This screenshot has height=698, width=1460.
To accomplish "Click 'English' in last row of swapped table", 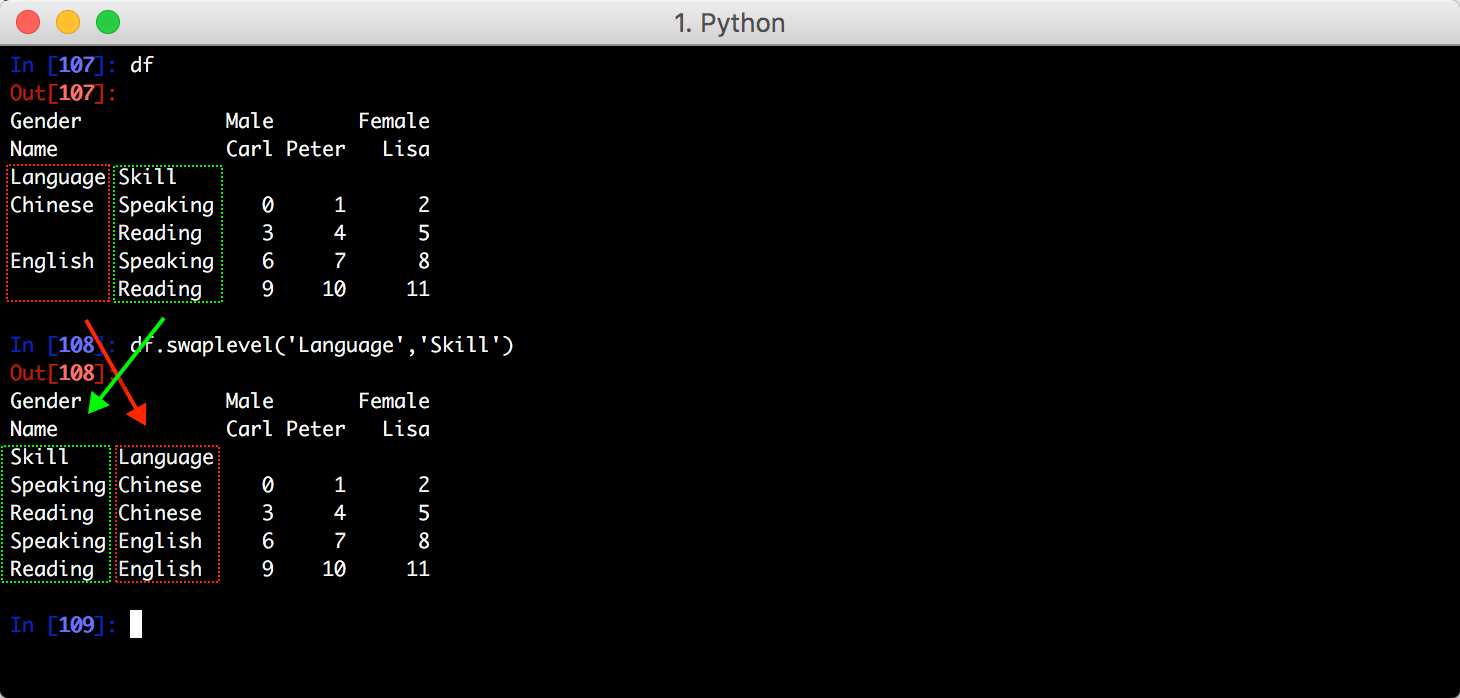I will (x=160, y=569).
